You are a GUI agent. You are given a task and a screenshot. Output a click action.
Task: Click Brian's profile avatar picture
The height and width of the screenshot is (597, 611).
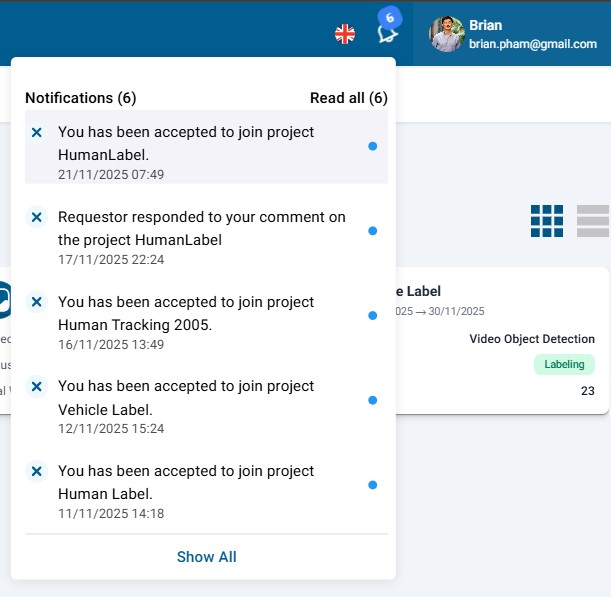click(x=447, y=34)
